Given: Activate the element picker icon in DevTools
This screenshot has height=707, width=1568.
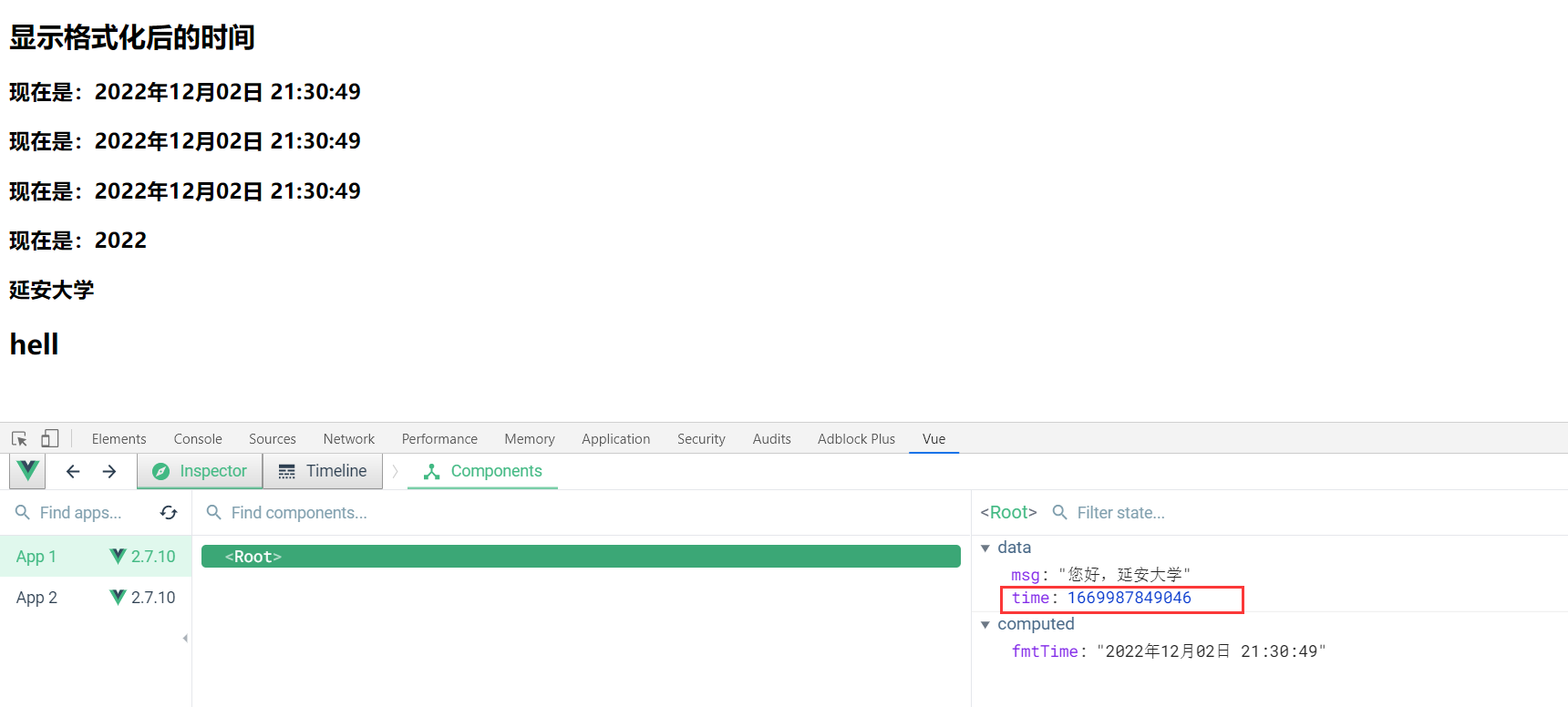Looking at the screenshot, I should pos(19,438).
